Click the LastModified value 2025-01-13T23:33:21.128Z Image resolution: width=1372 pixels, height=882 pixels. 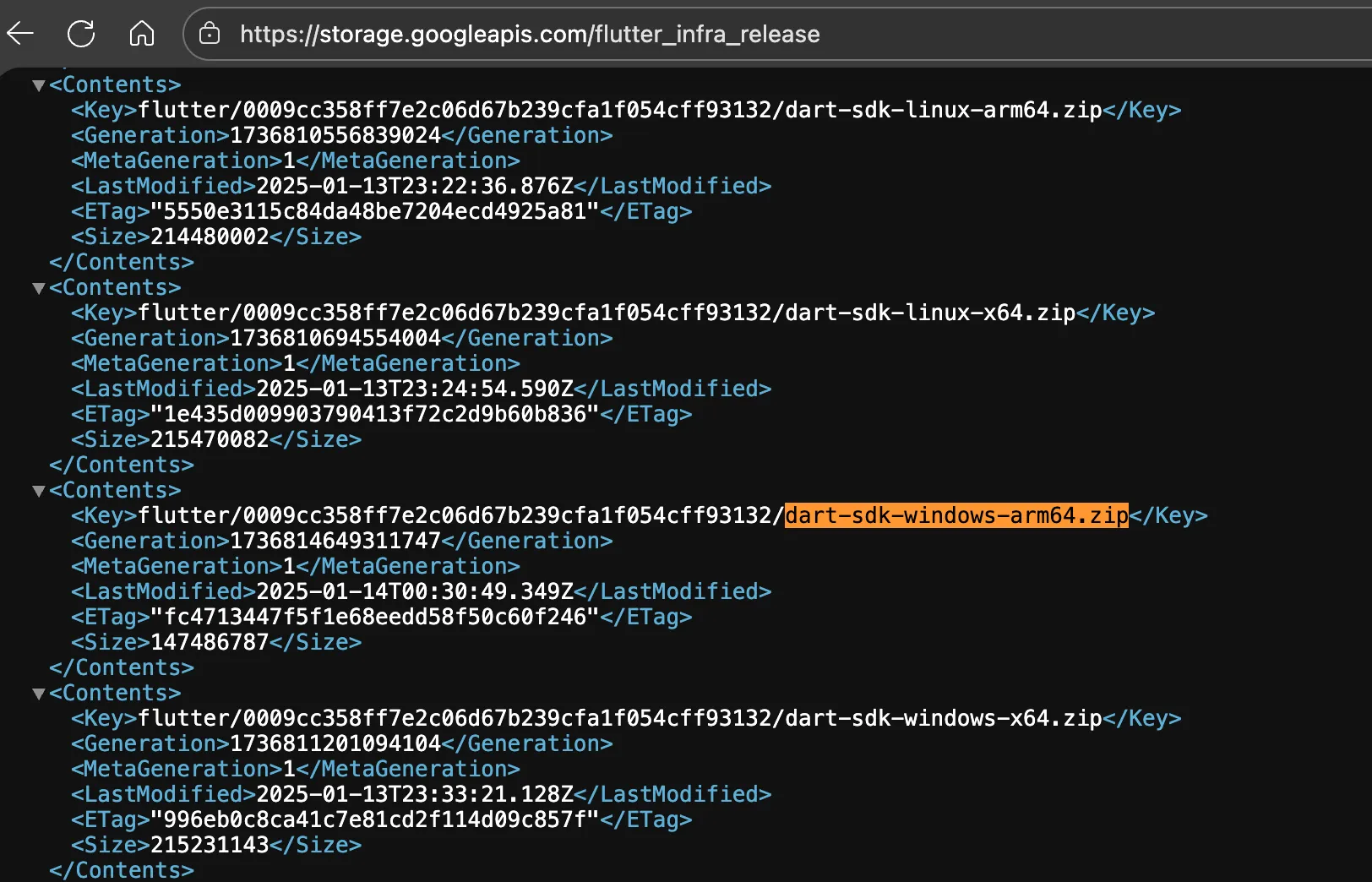(414, 794)
